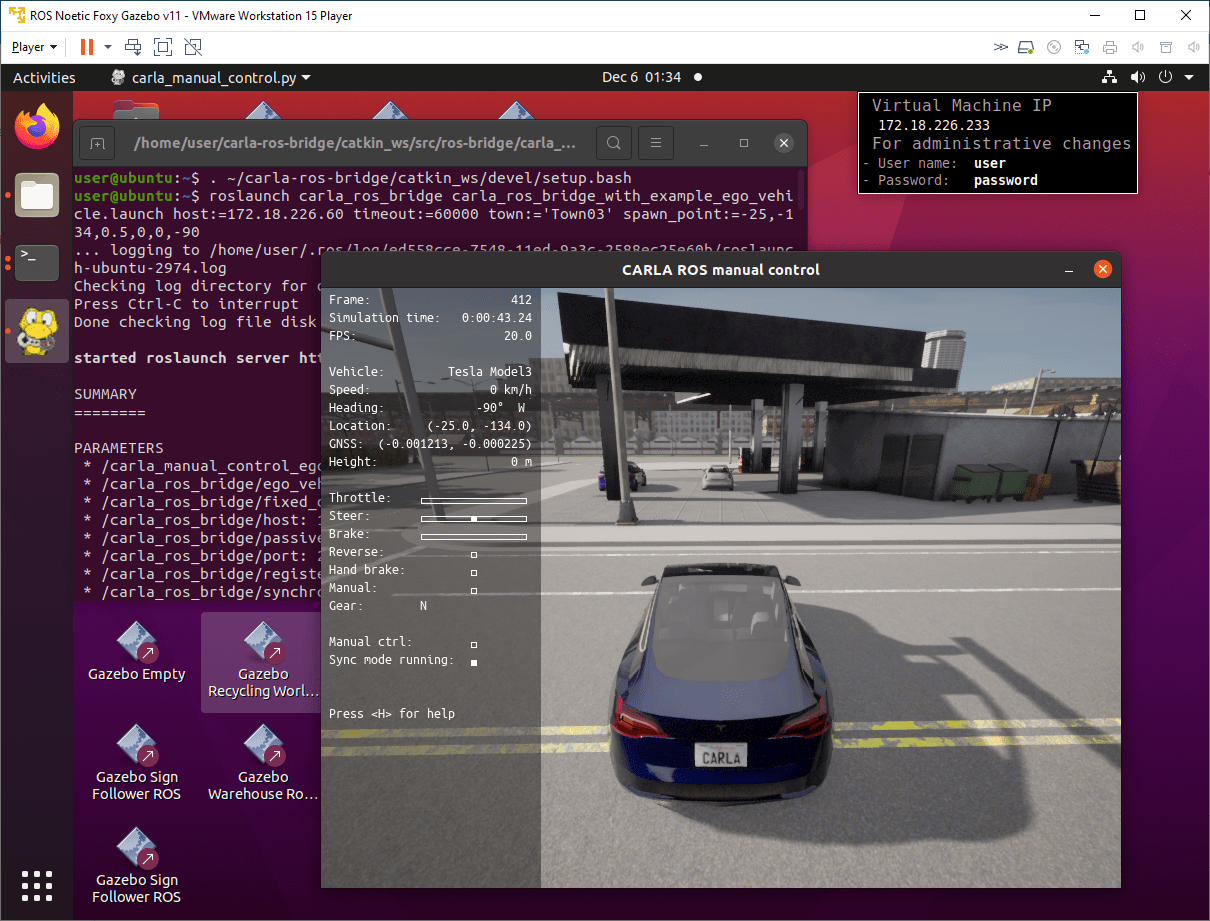This screenshot has height=921, width=1210.
Task: Enter VMware full screen mode
Action: (163, 47)
